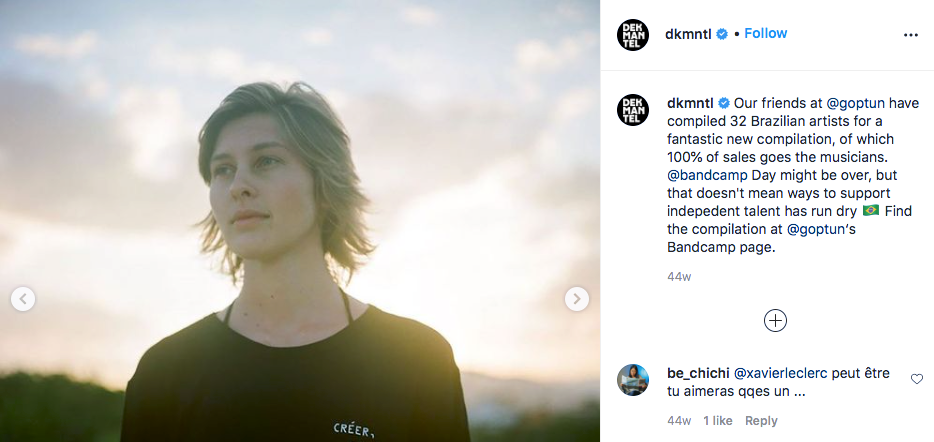This screenshot has width=934, height=442.
Task: Load more comments with the plus icon
Action: [x=775, y=320]
